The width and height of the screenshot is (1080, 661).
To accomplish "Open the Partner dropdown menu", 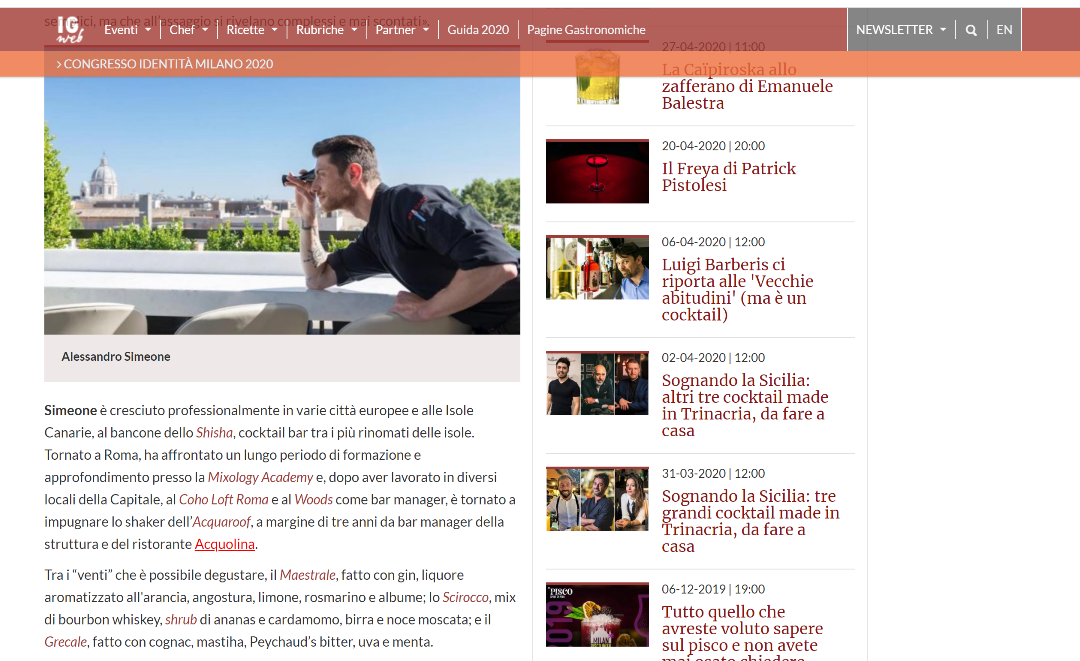I will coord(402,29).
